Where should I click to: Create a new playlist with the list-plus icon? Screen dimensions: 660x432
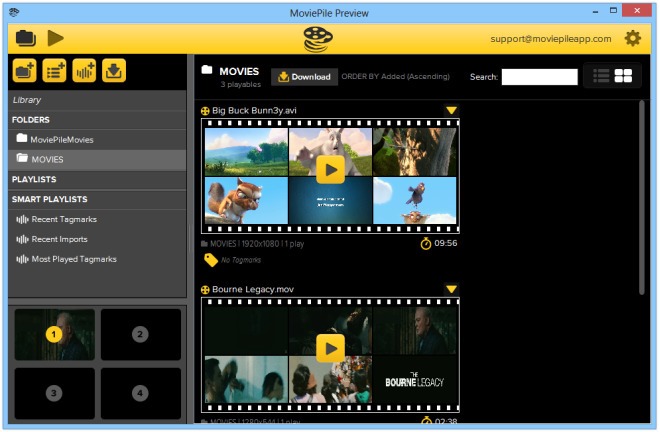54,71
